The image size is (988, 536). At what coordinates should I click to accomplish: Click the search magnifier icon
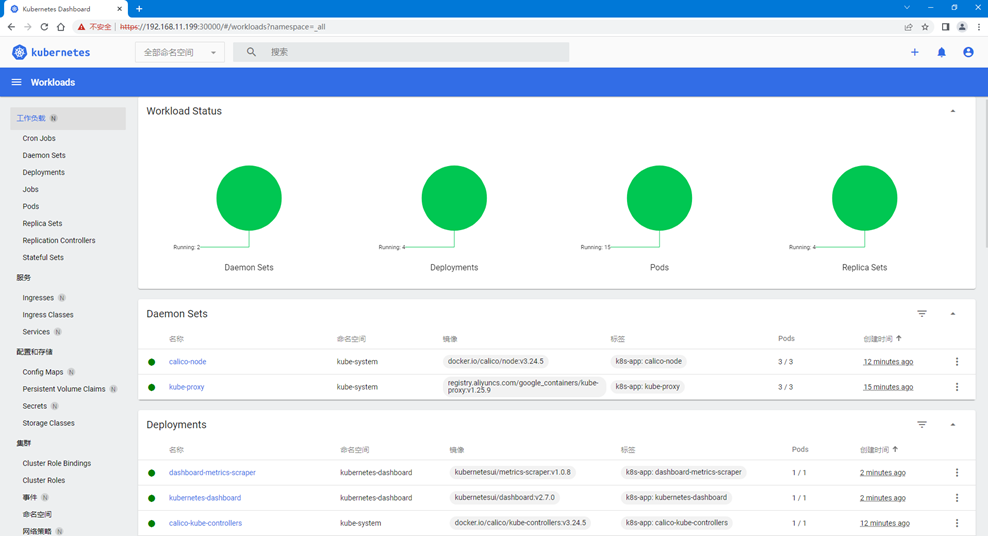click(x=251, y=52)
